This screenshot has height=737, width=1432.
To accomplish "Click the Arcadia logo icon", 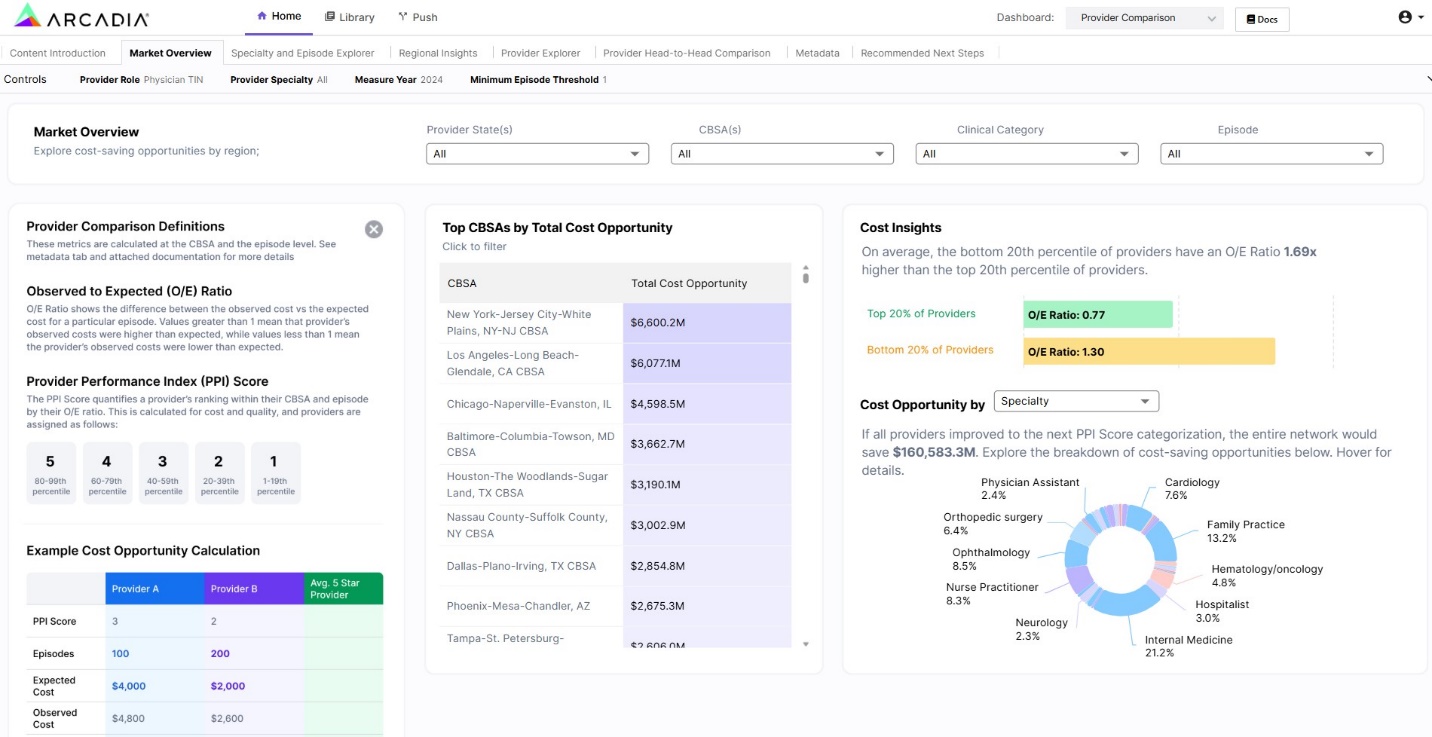I will [x=27, y=16].
